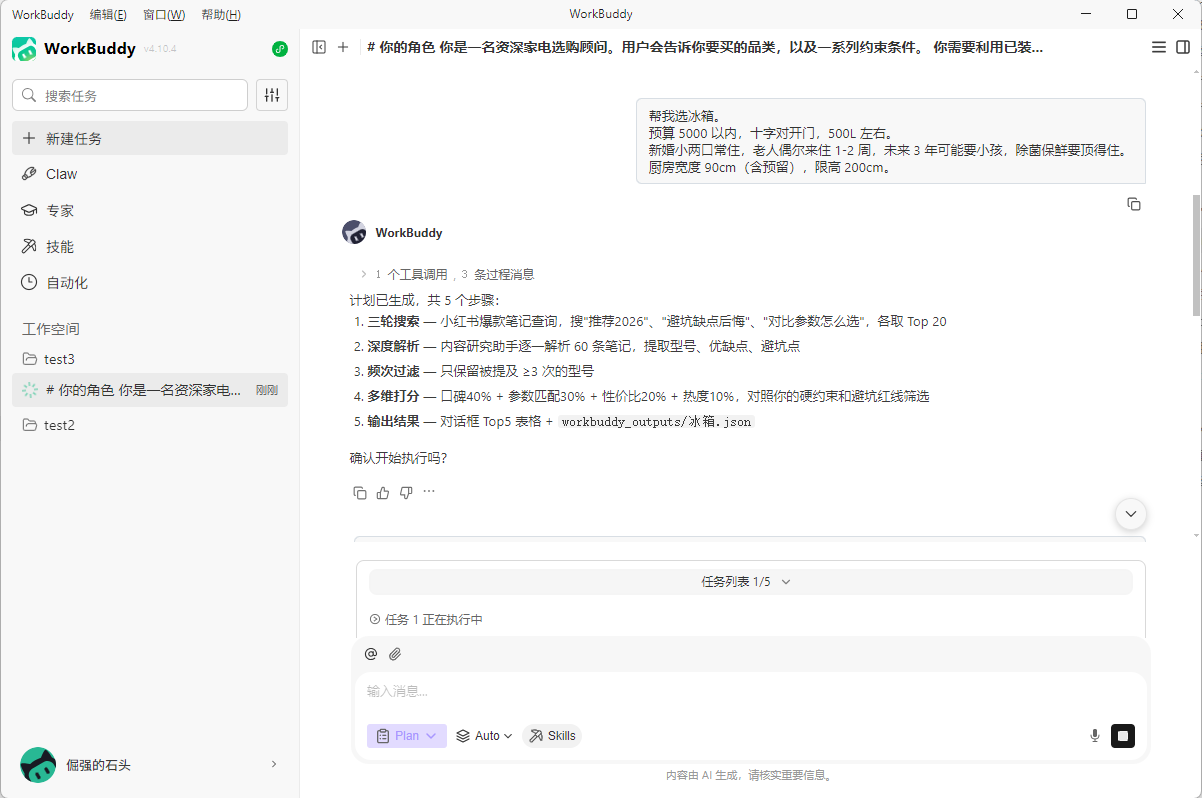Open the Skills selector button
The width and height of the screenshot is (1202, 798).
pyautogui.click(x=552, y=736)
